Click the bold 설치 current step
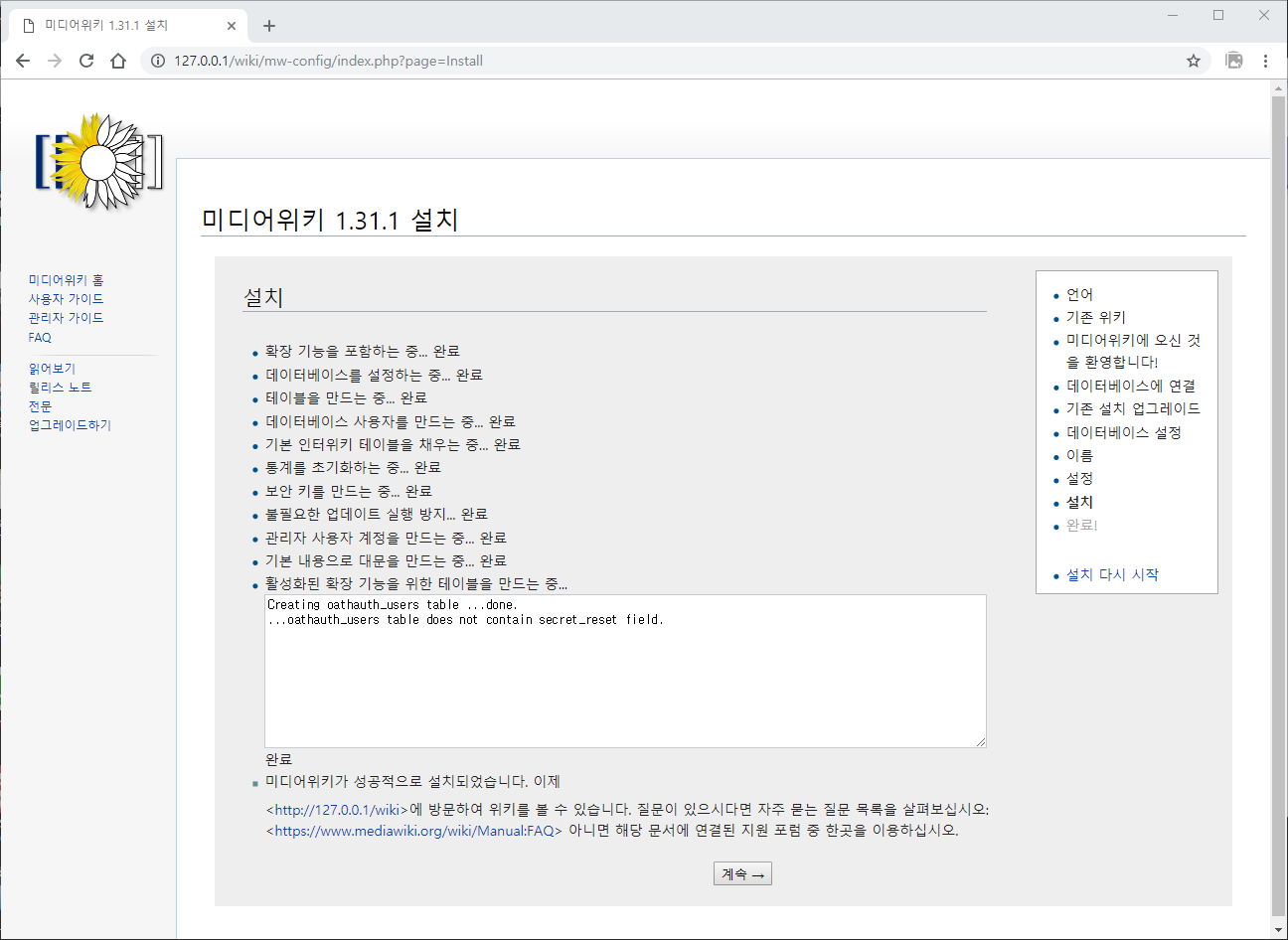The width and height of the screenshot is (1288, 940). coord(1079,502)
